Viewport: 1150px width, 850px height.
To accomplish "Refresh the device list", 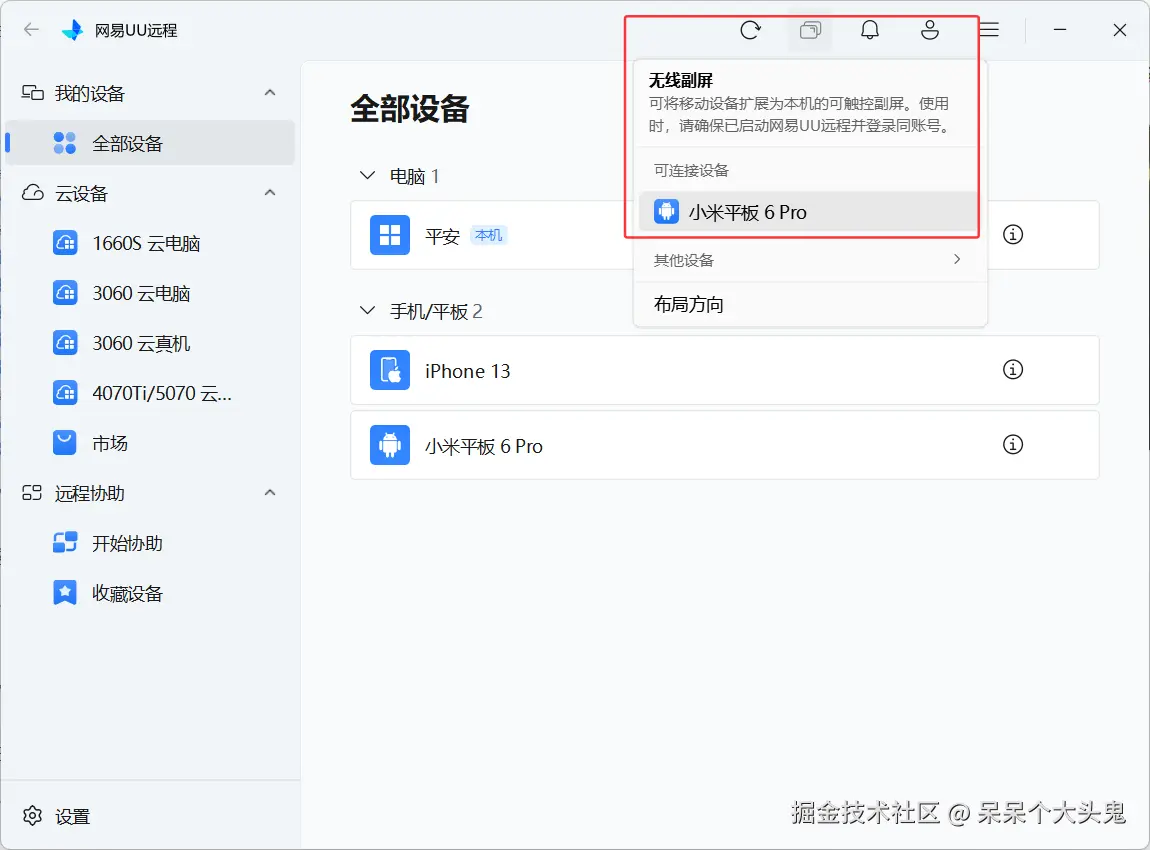I will (750, 30).
